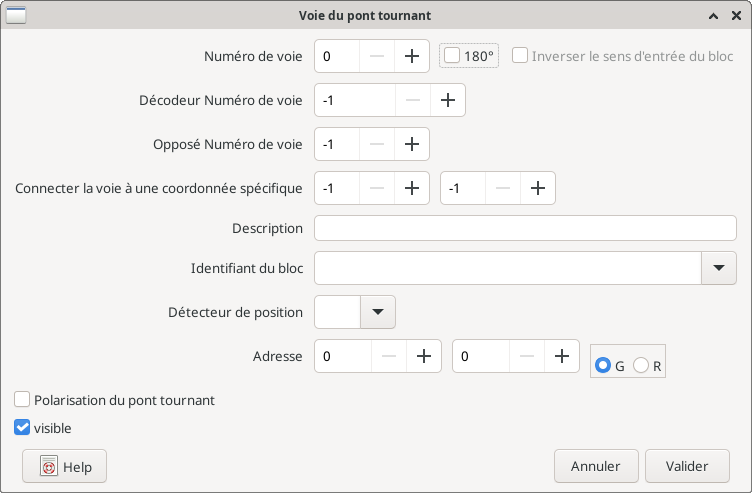Click the Valider button
The width and height of the screenshot is (752, 493).
pos(687,466)
